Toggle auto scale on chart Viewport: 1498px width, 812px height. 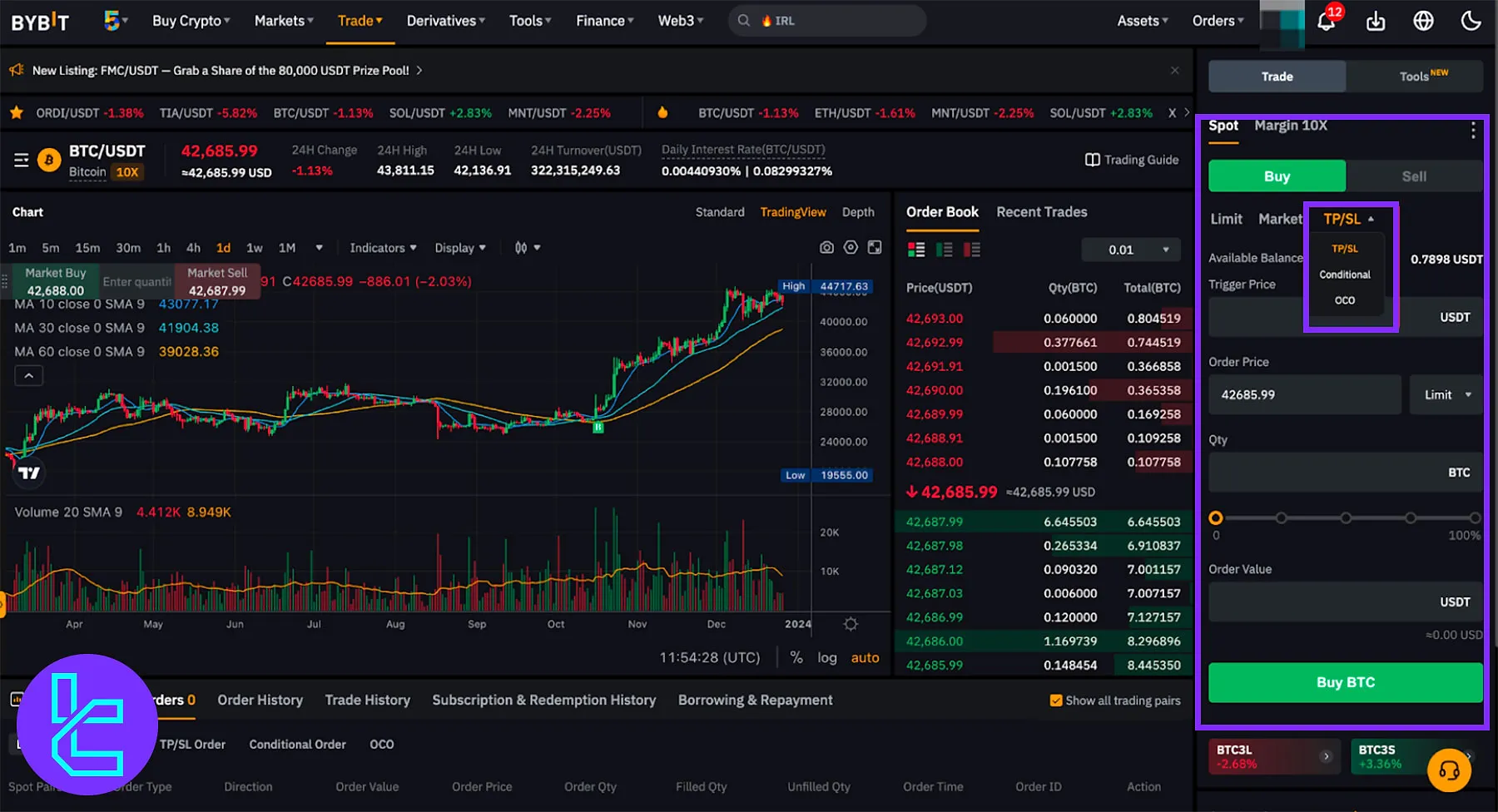coord(865,657)
